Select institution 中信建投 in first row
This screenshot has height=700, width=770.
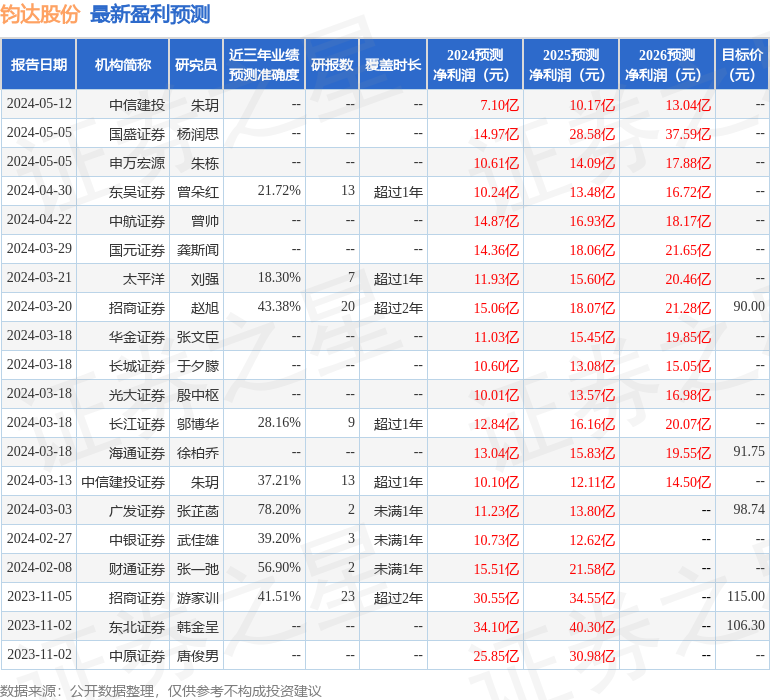[137, 105]
